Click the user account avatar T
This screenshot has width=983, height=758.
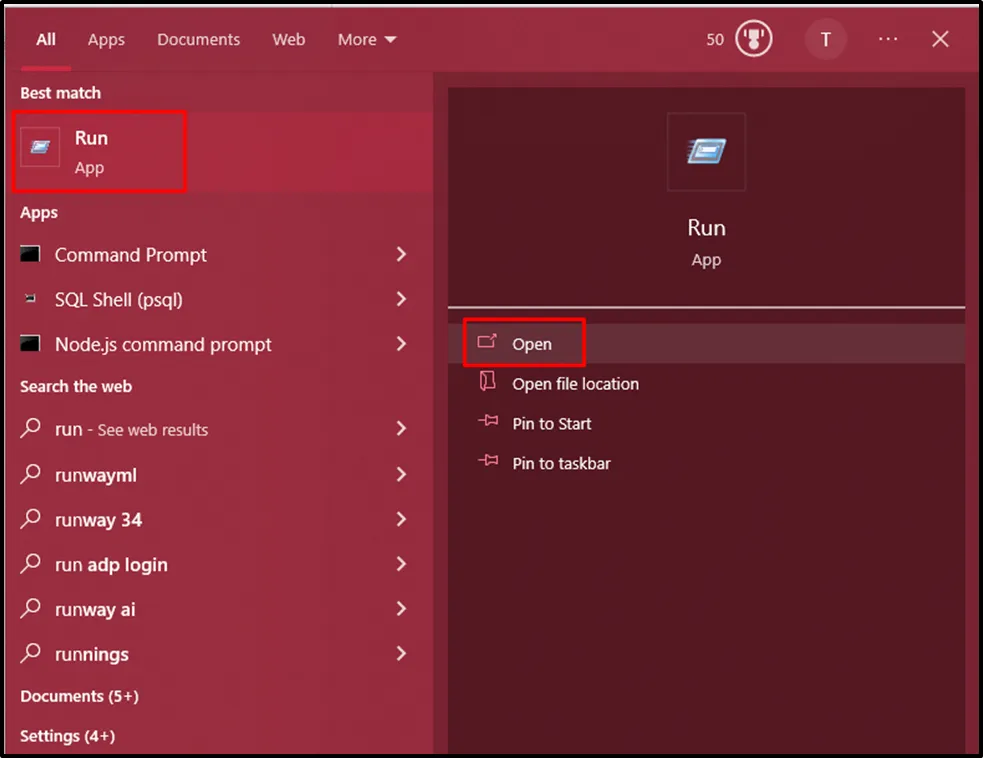pyautogui.click(x=825, y=39)
